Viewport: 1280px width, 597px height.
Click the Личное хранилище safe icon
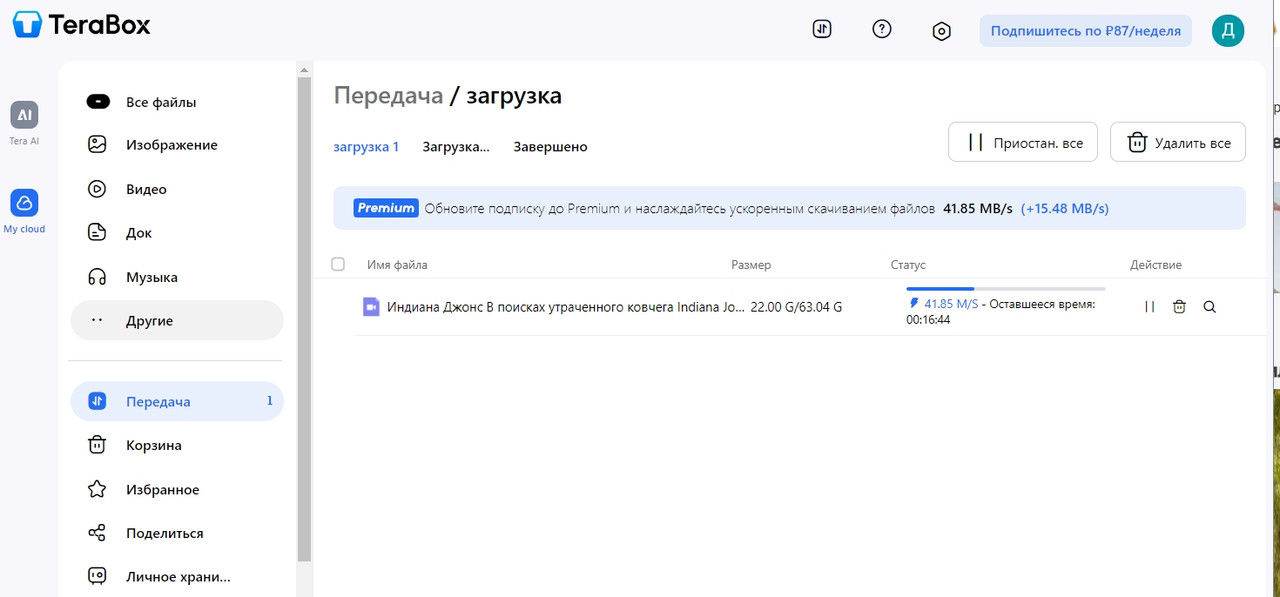tap(97, 576)
